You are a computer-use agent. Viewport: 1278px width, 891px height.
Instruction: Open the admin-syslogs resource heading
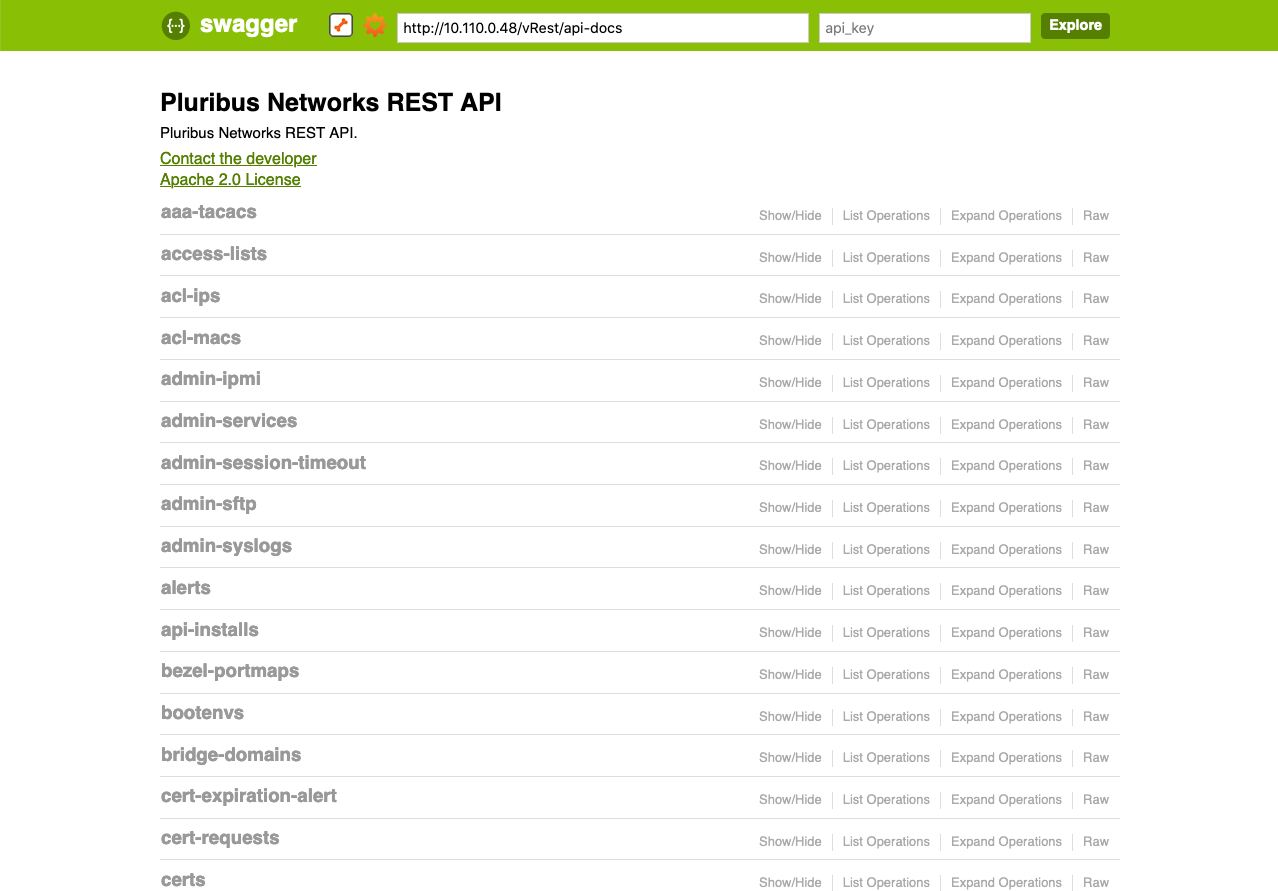(x=227, y=546)
